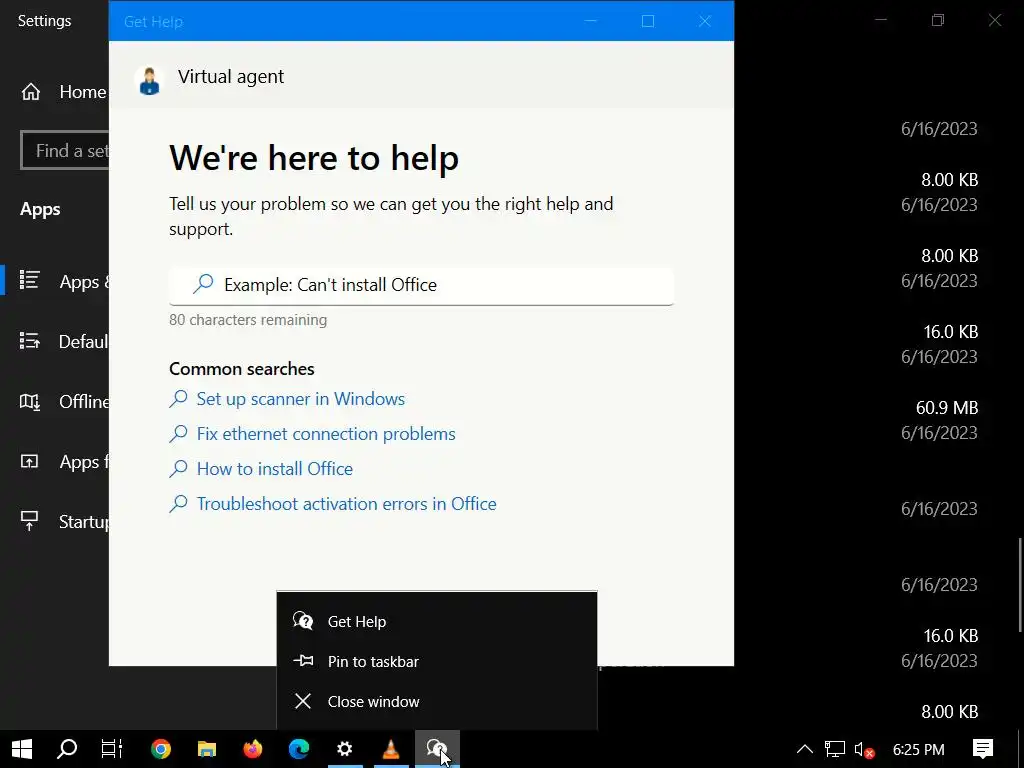Image resolution: width=1024 pixels, height=768 pixels.
Task: Open 'Set up scanner in Windows' link
Action: pos(300,399)
